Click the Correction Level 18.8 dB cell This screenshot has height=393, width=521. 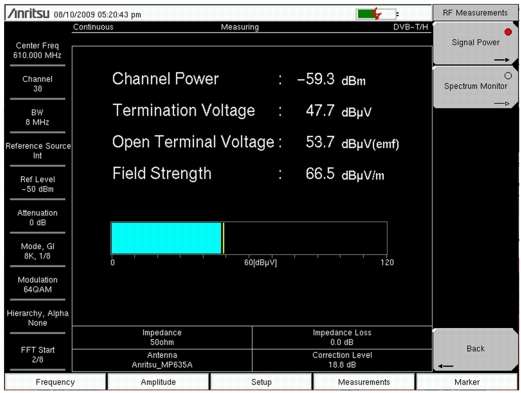click(342, 360)
